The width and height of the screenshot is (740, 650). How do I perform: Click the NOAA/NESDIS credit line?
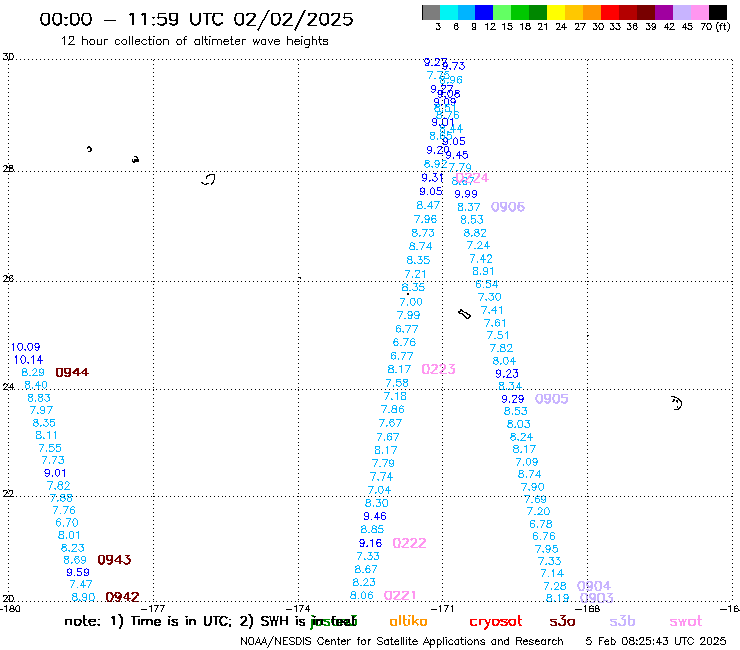[x=402, y=641]
